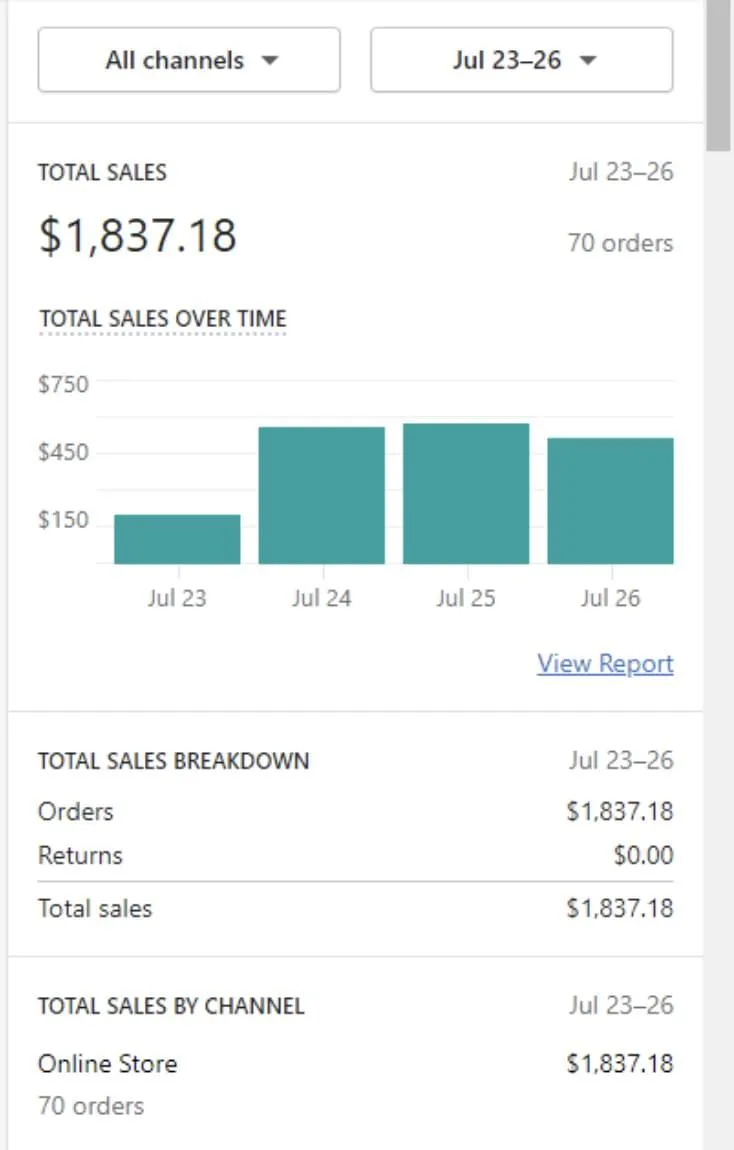Click the $750 y-axis label
This screenshot has height=1150, width=734.
pyautogui.click(x=63, y=384)
